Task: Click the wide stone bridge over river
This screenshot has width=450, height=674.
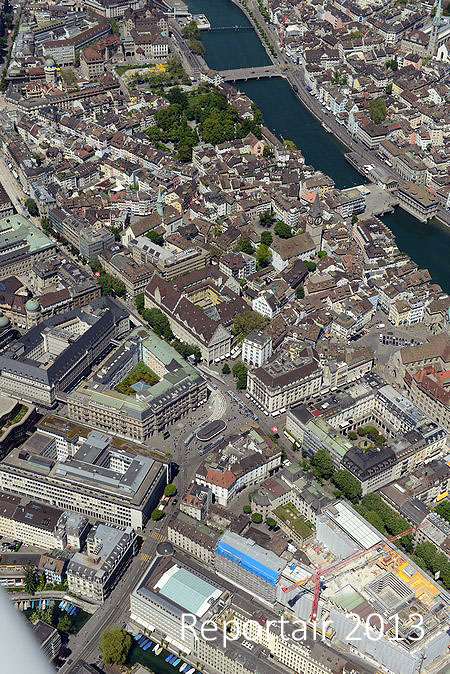Action: (251, 73)
